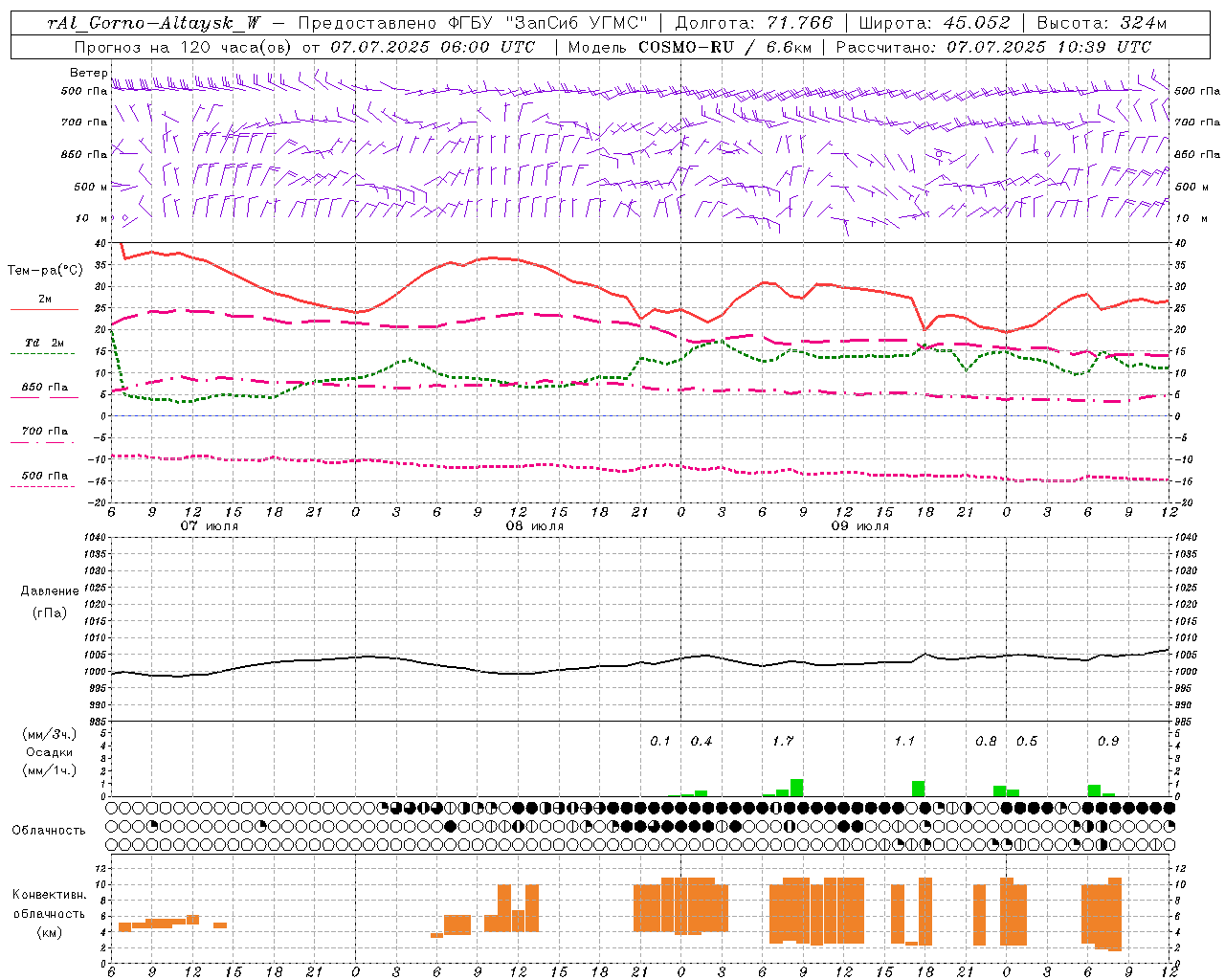Viewport: 1225px width, 980px height.
Task: Click the 09 июля date label
Action: (x=859, y=526)
